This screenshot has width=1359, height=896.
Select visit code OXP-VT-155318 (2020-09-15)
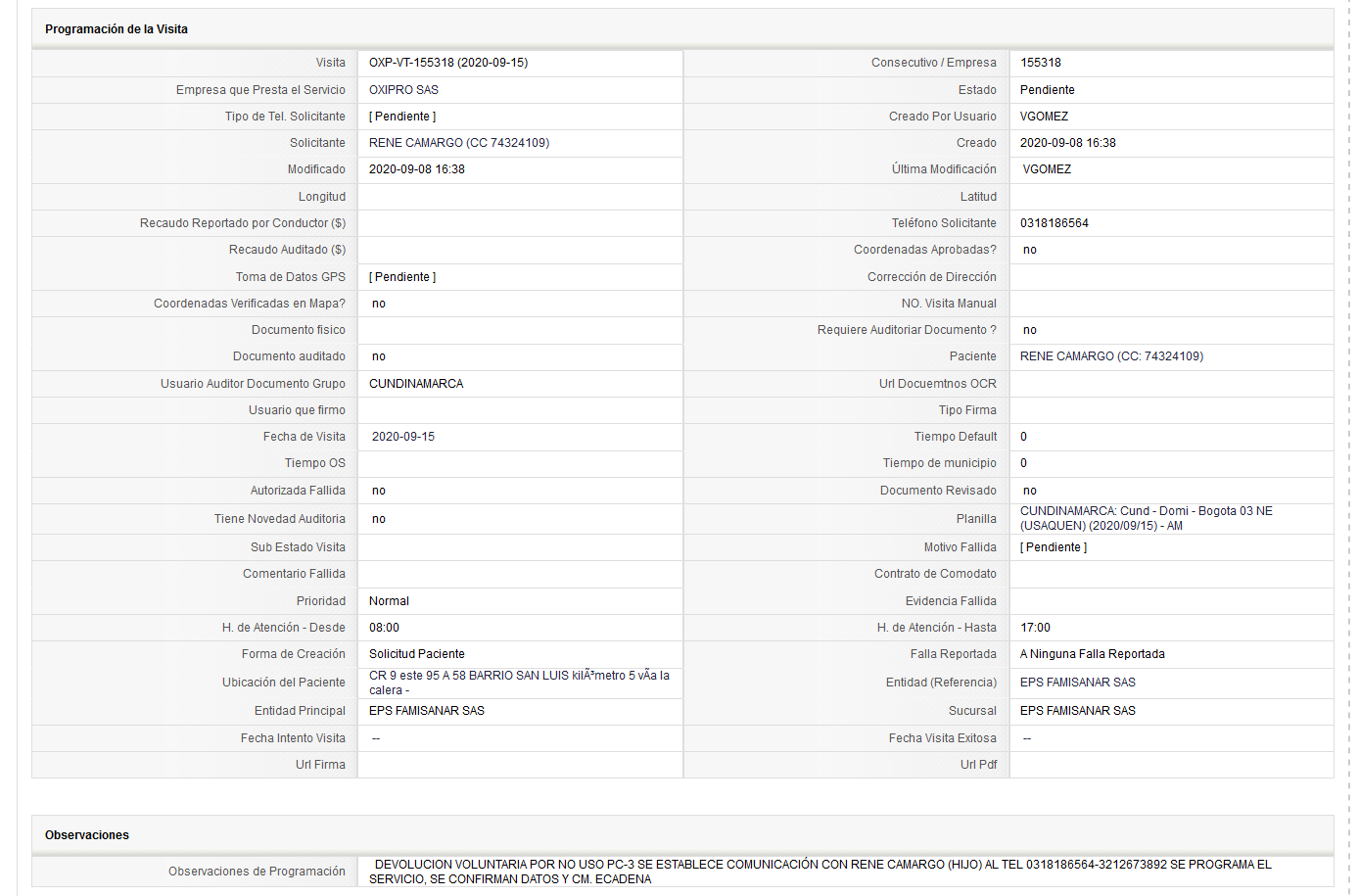(x=448, y=63)
